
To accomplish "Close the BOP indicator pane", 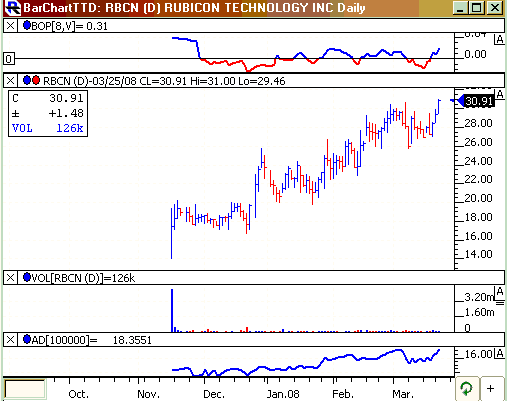I will click(10, 26).
